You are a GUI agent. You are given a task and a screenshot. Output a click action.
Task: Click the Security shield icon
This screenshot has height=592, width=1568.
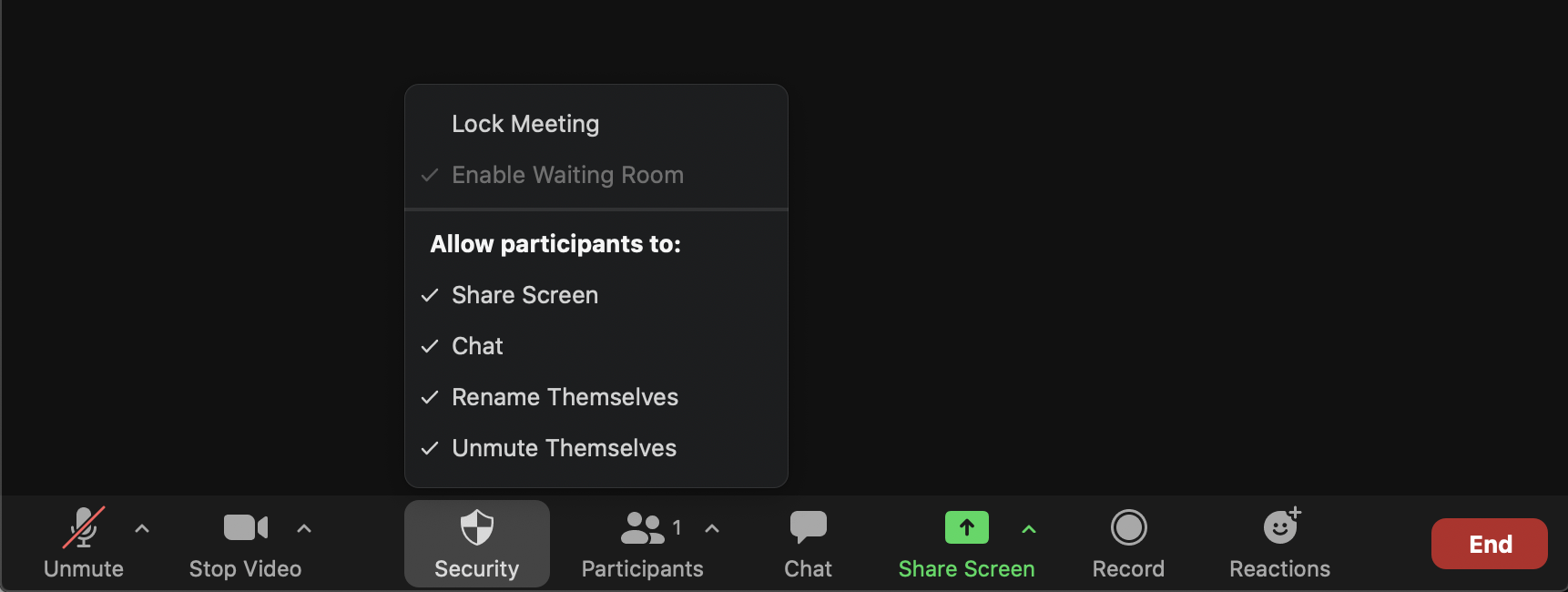[476, 527]
